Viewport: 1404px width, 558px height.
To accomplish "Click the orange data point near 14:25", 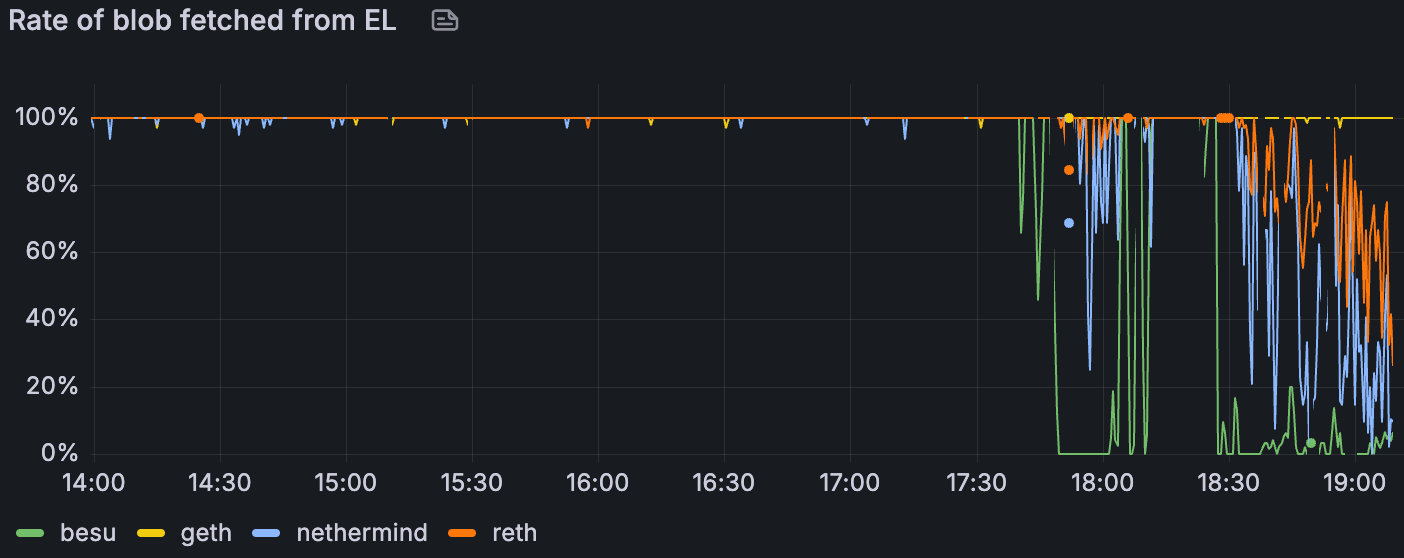I will tap(199, 118).
